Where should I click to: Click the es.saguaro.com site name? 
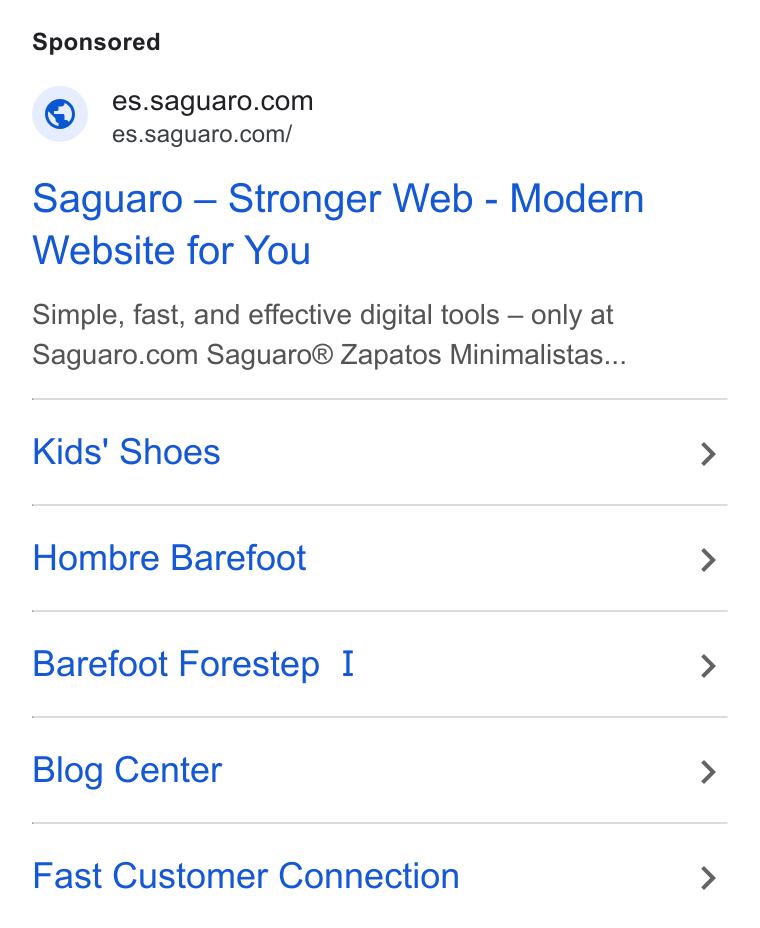pyautogui.click(x=212, y=101)
